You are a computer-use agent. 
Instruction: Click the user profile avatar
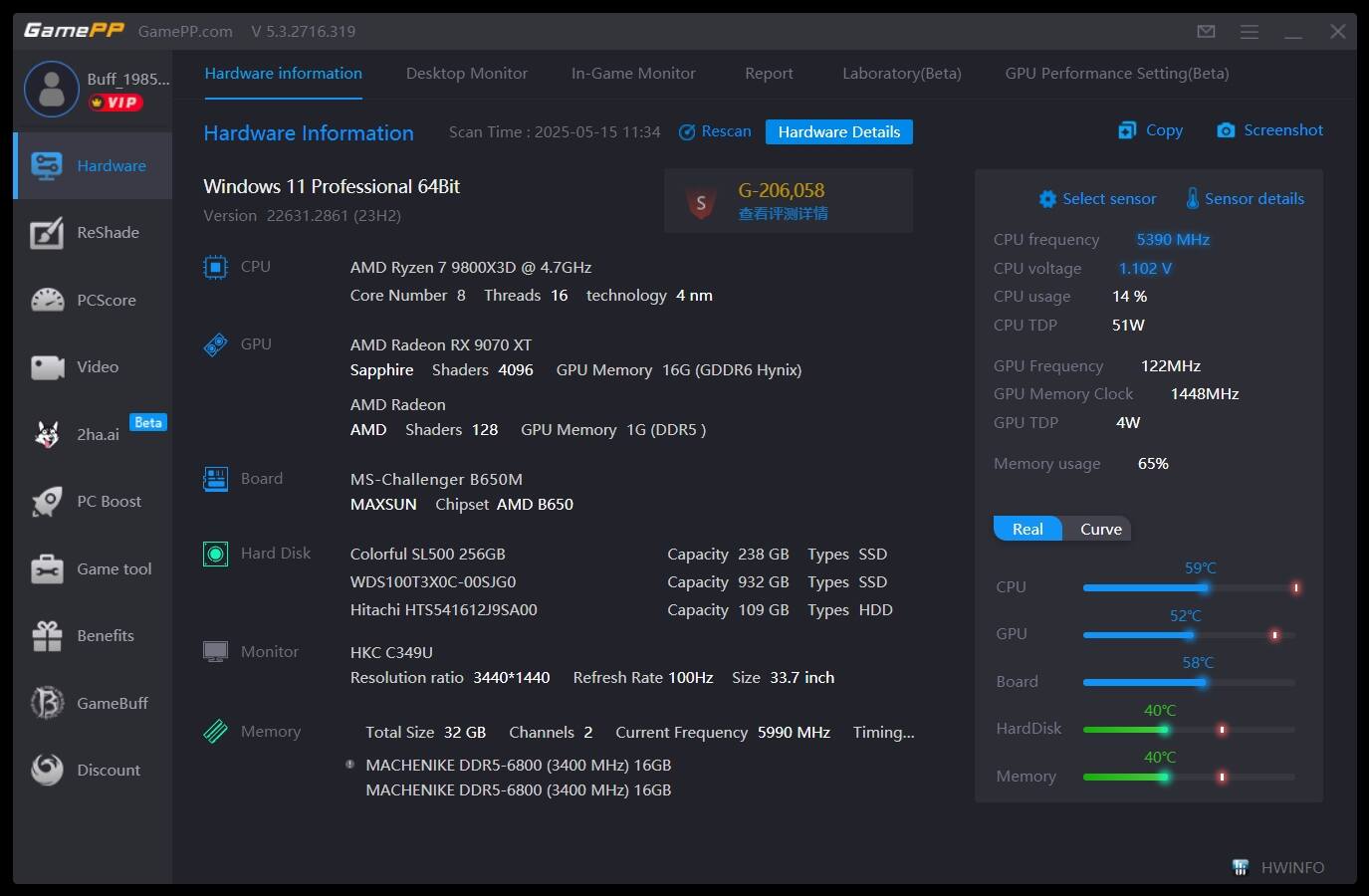click(52, 89)
